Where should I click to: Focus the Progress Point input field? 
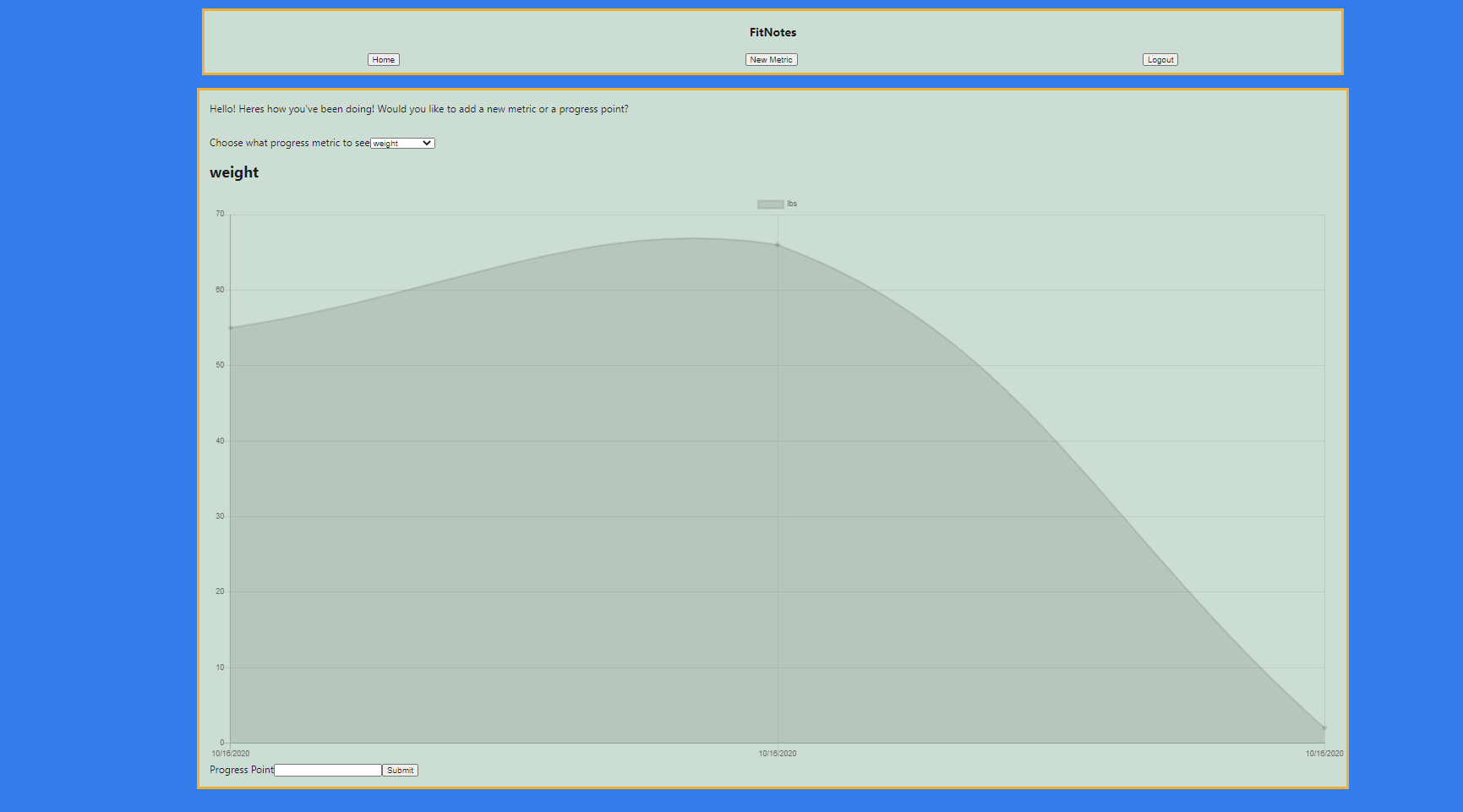(x=328, y=771)
